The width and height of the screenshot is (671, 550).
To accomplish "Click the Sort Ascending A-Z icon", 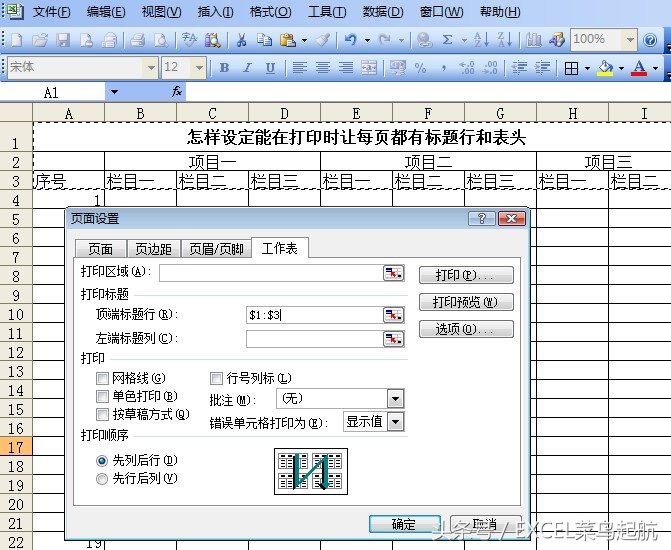I will click(481, 40).
